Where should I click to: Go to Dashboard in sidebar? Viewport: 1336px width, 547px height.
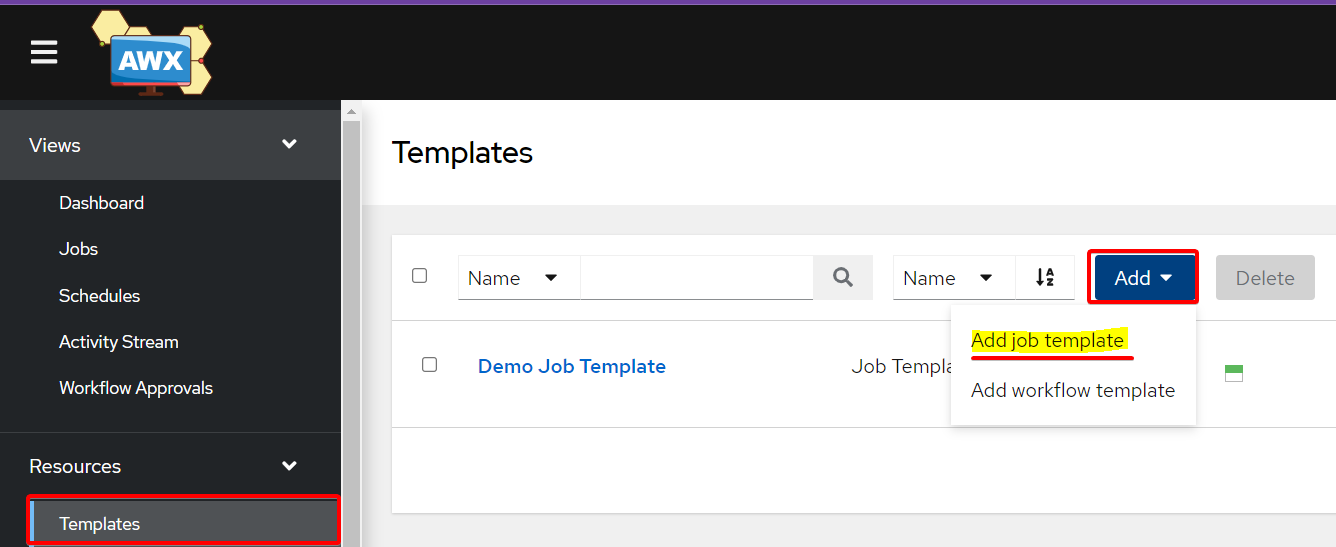[x=101, y=203]
